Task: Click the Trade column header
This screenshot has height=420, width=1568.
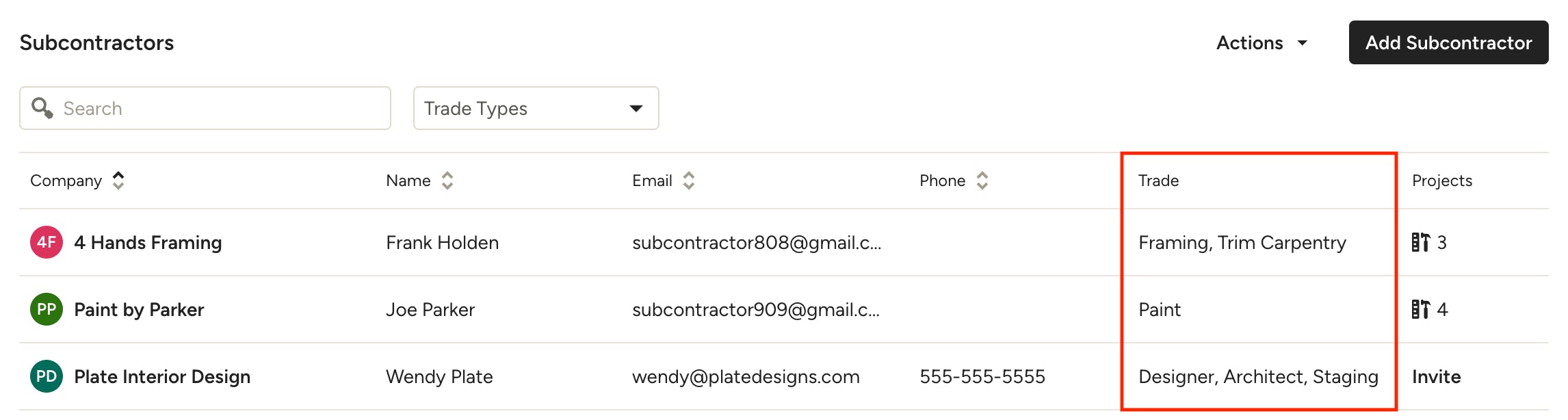Action: click(x=1159, y=181)
